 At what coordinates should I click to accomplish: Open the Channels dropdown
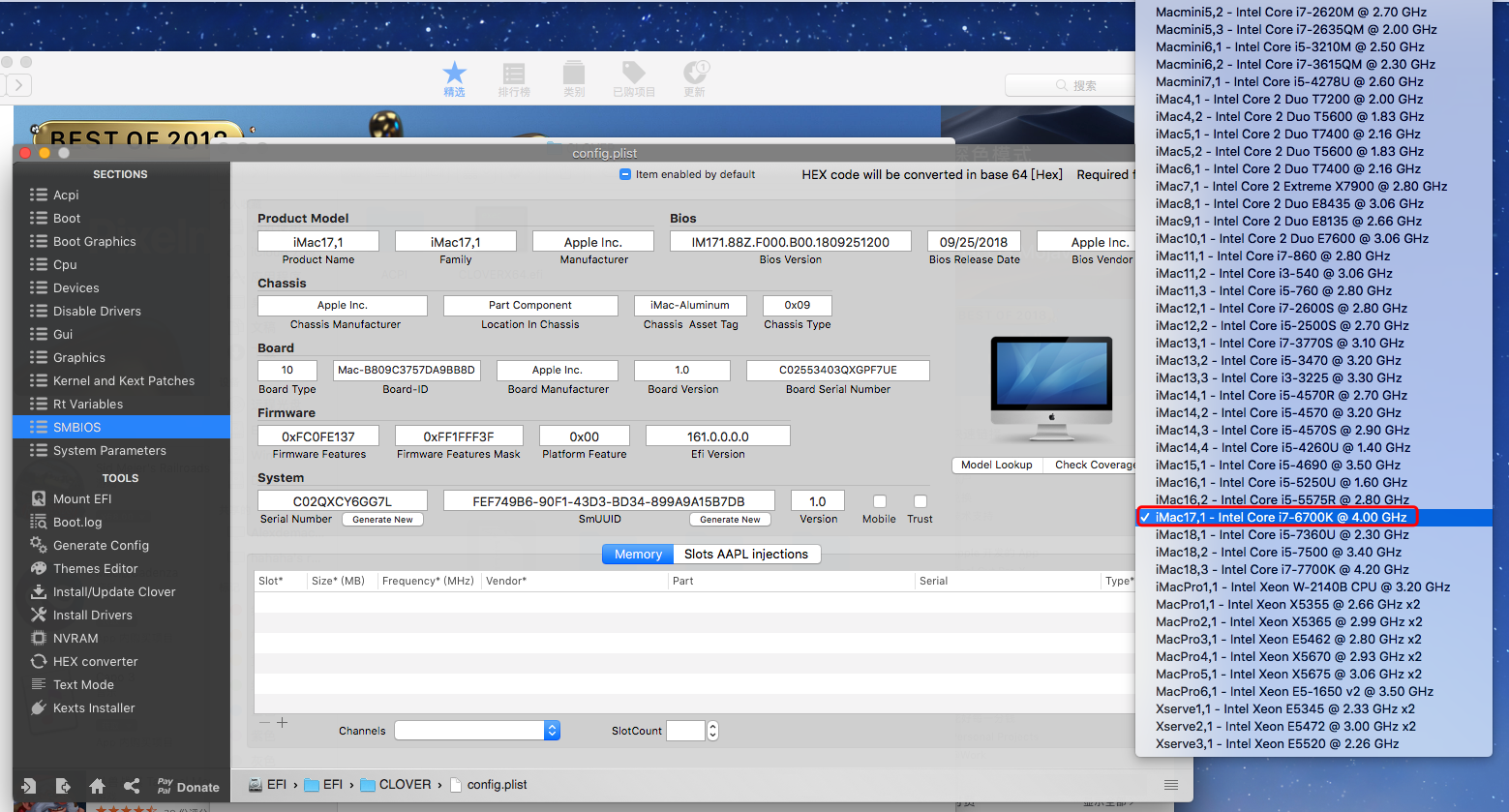point(477,731)
